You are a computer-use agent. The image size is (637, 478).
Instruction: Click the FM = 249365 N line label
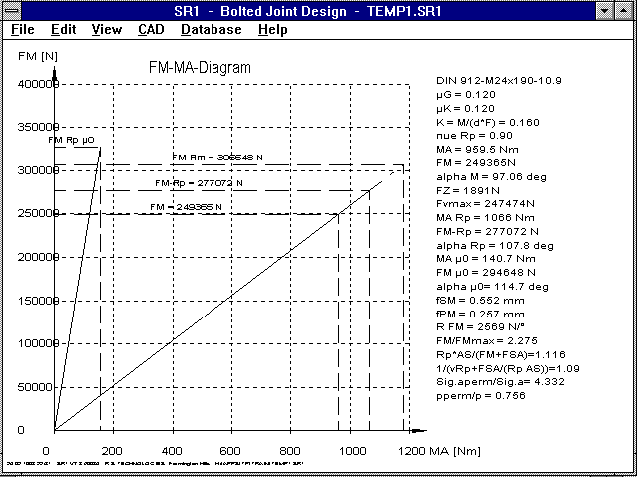coord(185,207)
